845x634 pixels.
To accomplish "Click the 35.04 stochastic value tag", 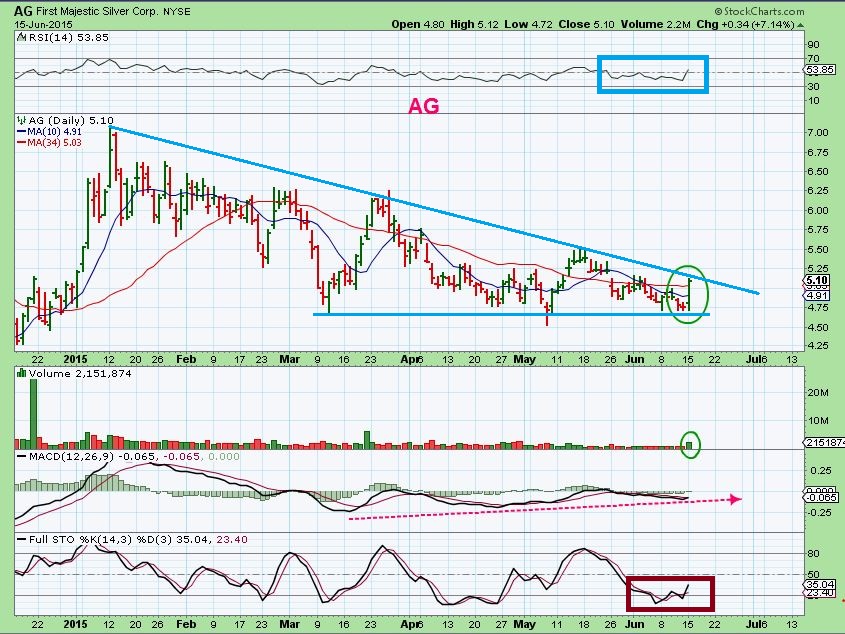I will pos(819,584).
